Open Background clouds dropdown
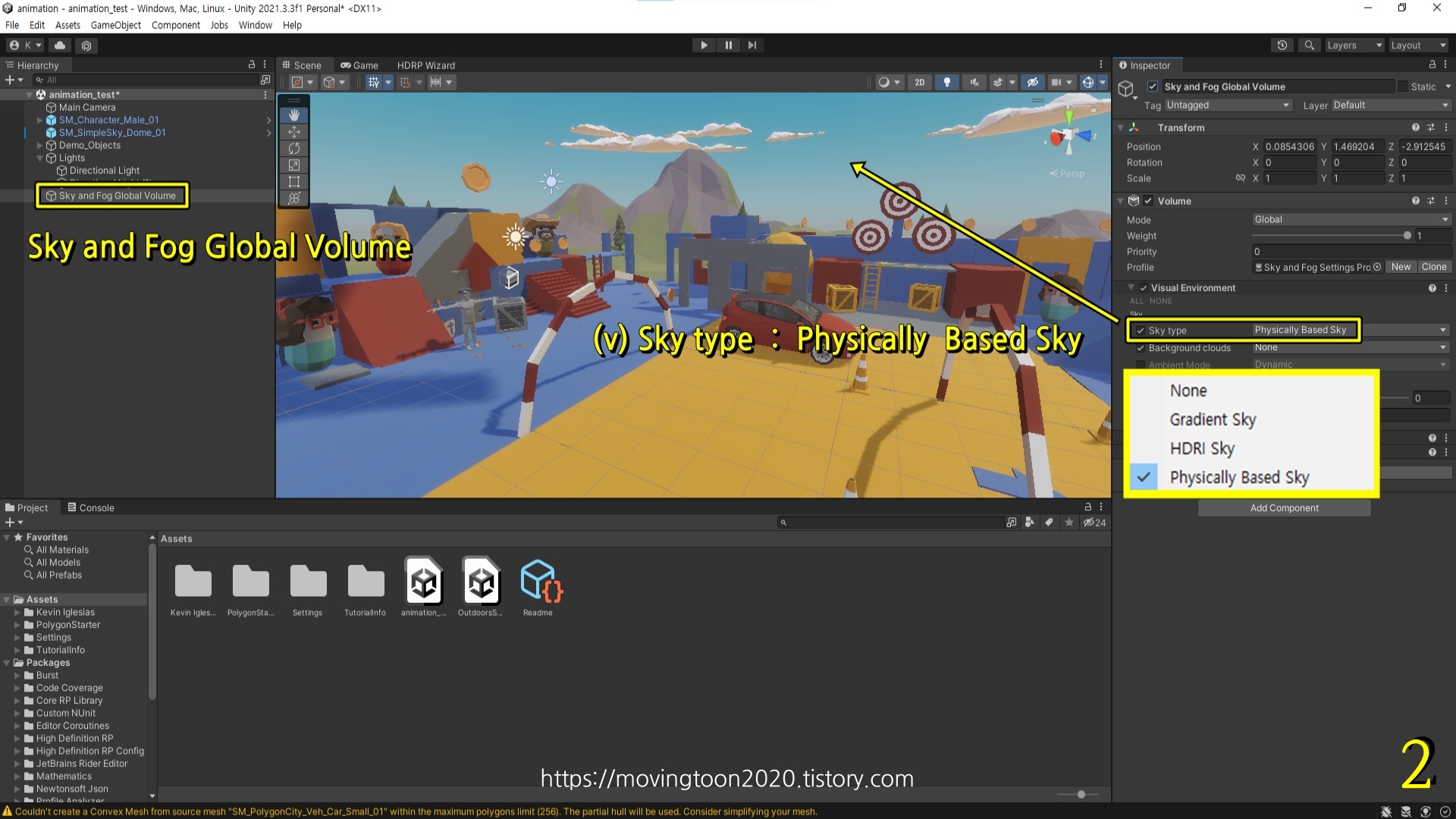Screen dimensions: 1456x819 coord(1351,347)
